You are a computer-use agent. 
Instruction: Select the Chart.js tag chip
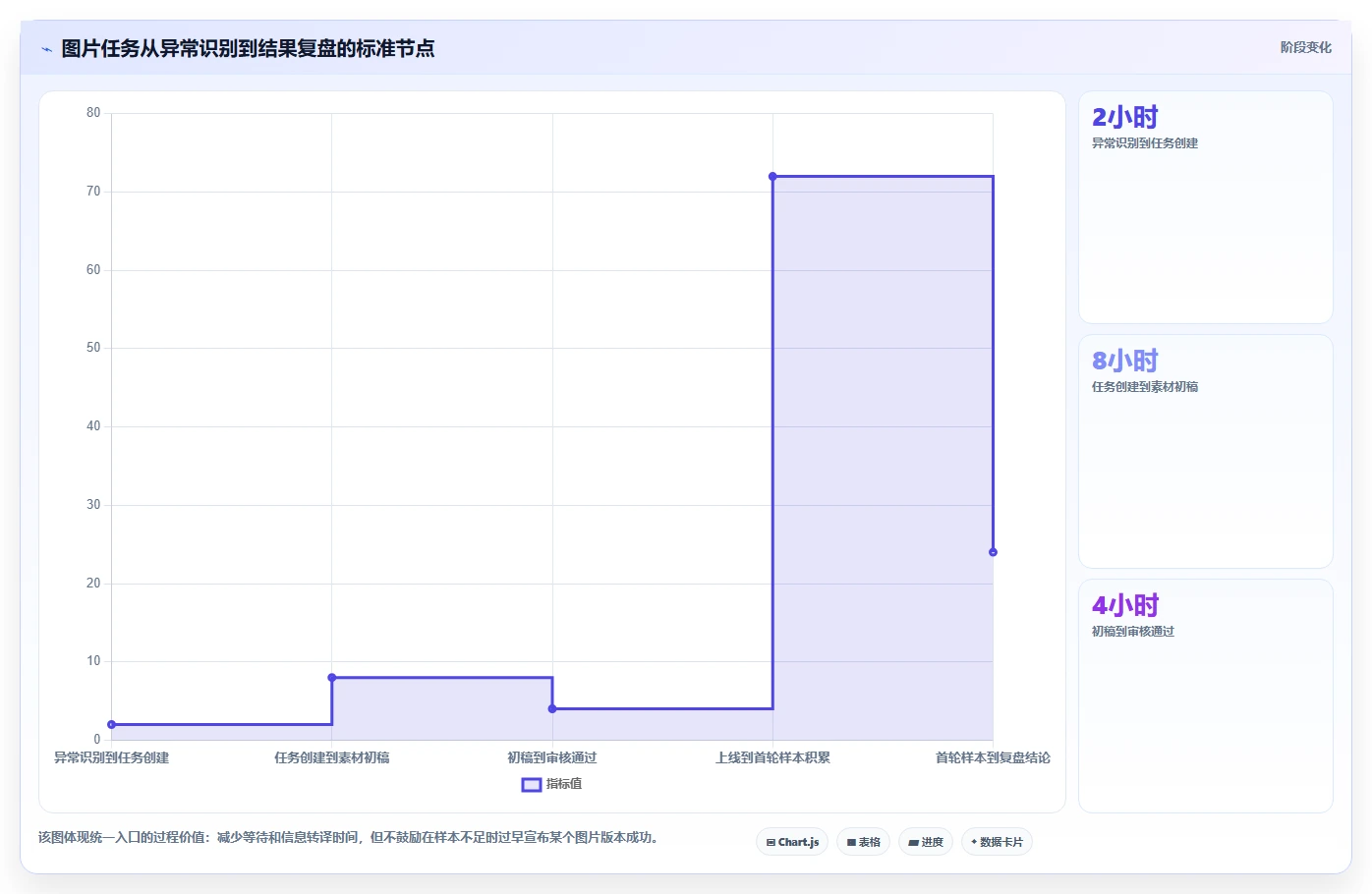(792, 842)
